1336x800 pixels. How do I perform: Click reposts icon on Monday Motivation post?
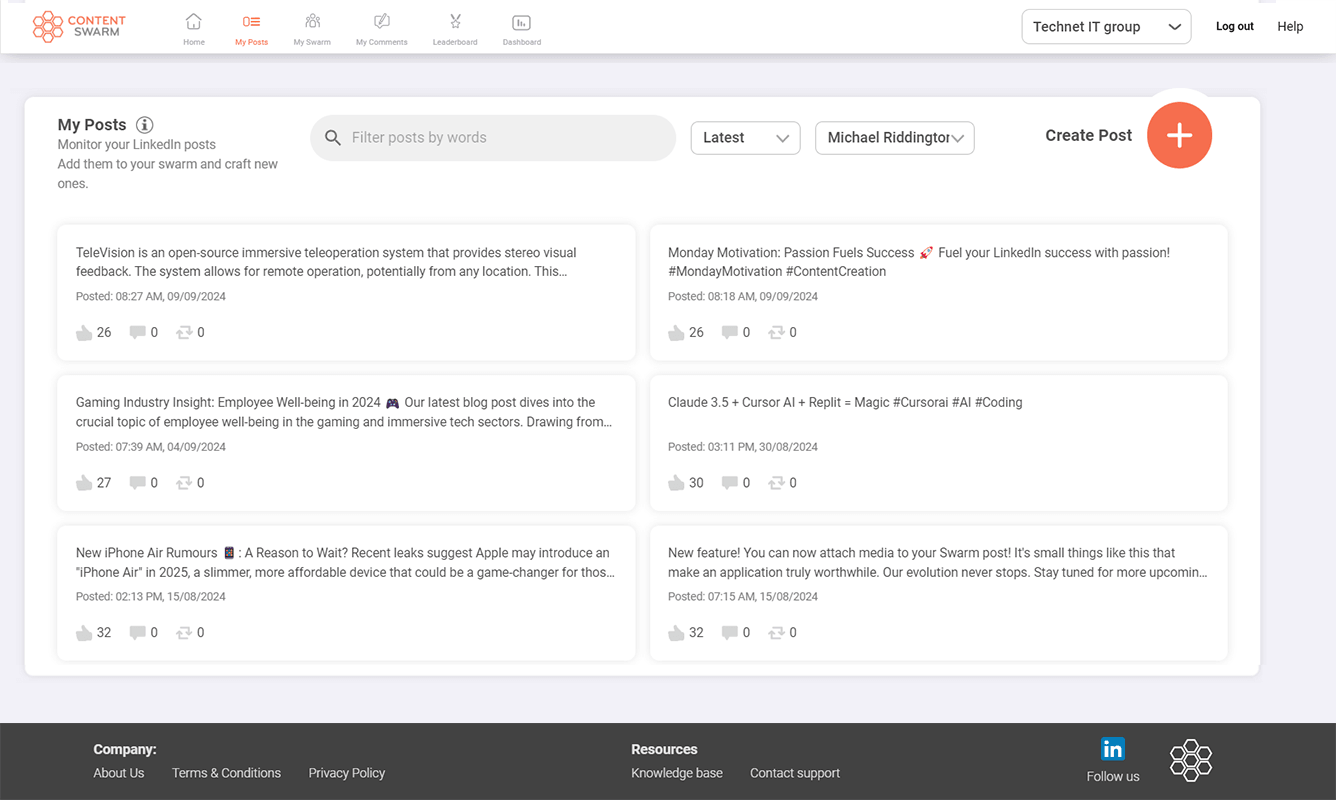(x=776, y=332)
